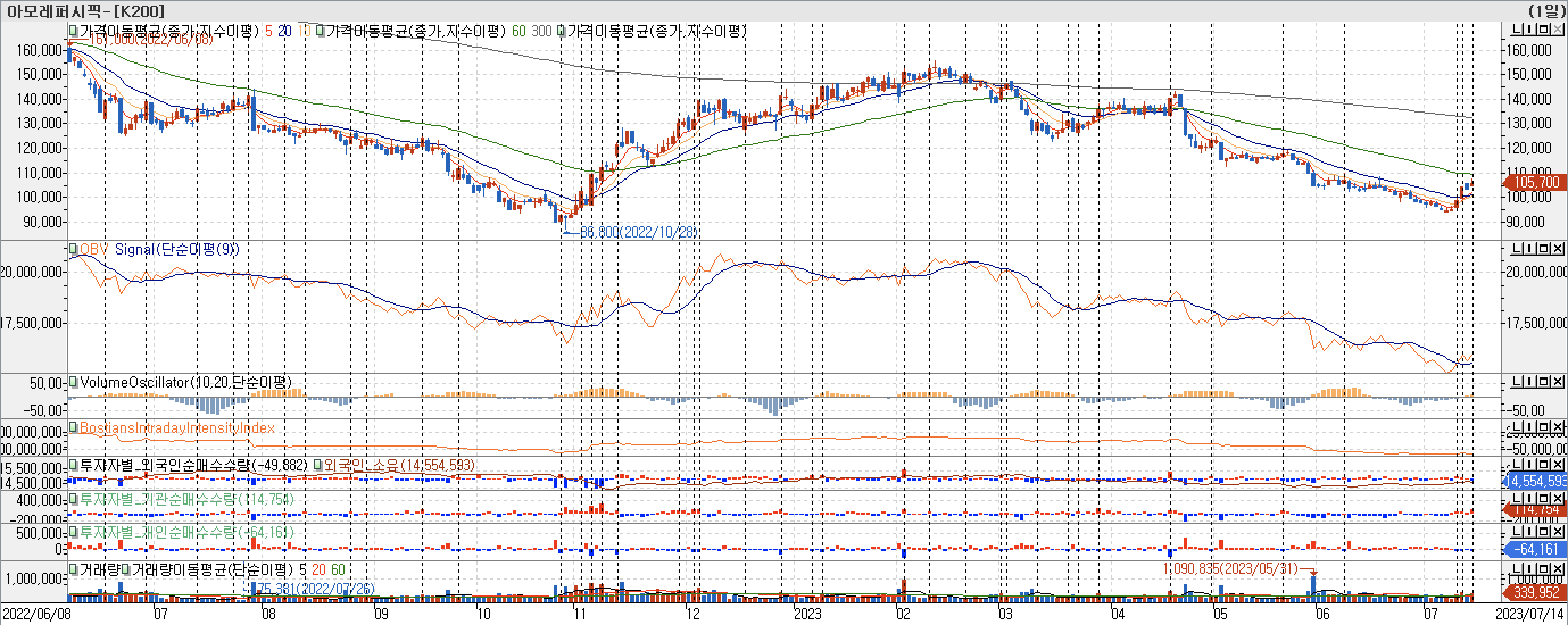Click the 105,700 current price tag

[x=1535, y=182]
